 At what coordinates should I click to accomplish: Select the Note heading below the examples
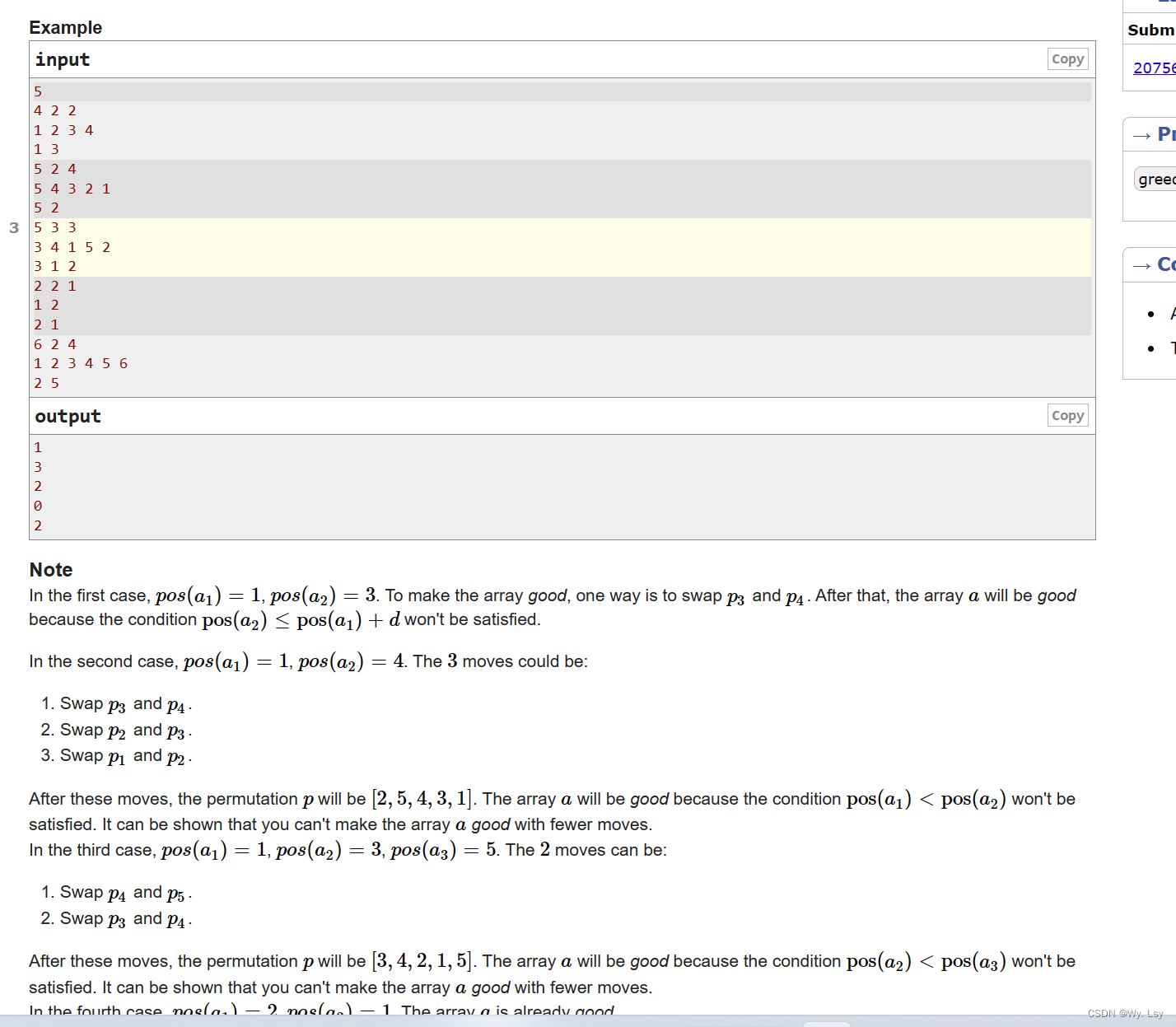pos(50,569)
